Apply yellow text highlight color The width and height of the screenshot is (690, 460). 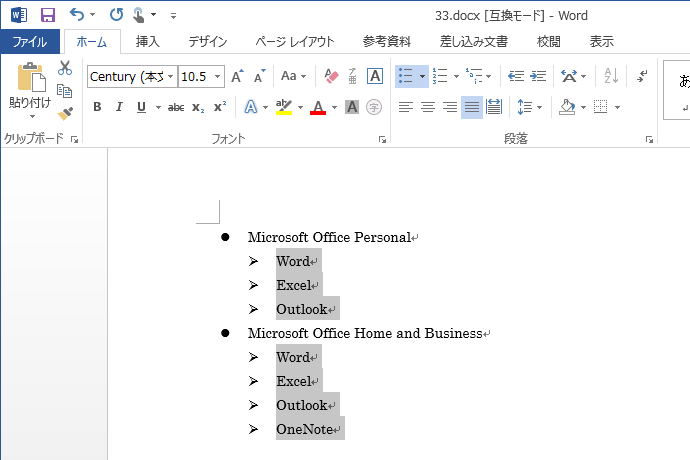tap(284, 107)
